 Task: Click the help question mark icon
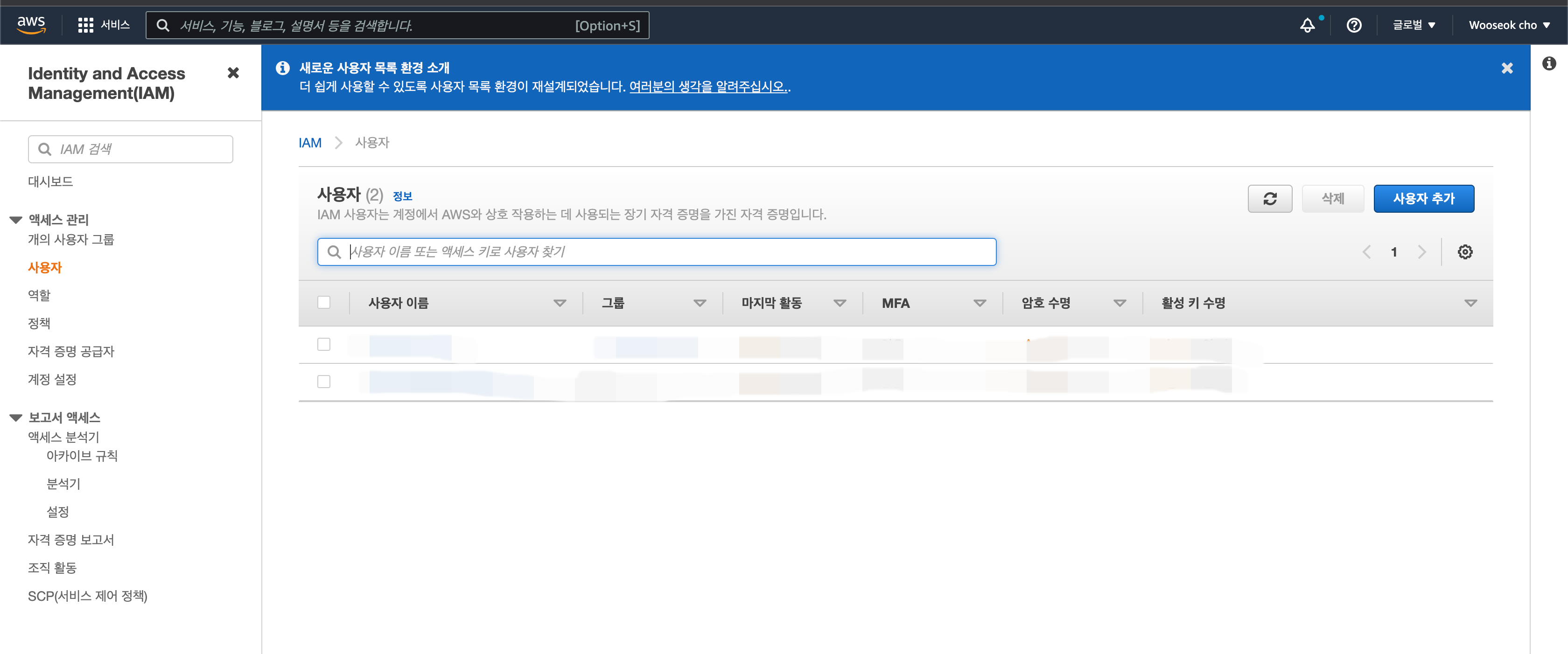tap(1354, 26)
